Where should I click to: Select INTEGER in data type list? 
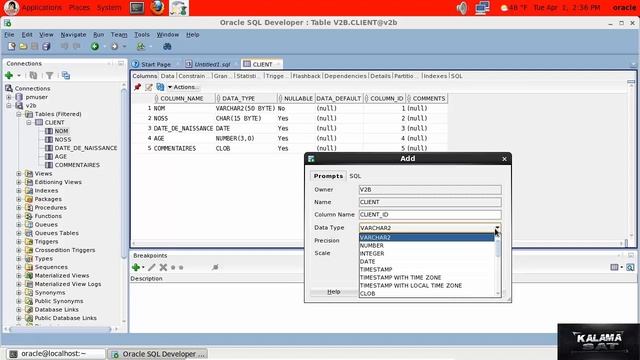(426, 253)
